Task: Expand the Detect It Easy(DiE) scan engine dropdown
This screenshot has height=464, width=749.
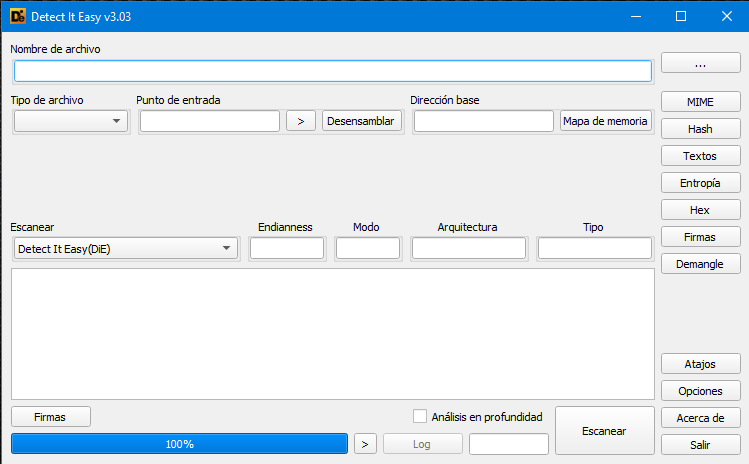Action: pos(126,248)
